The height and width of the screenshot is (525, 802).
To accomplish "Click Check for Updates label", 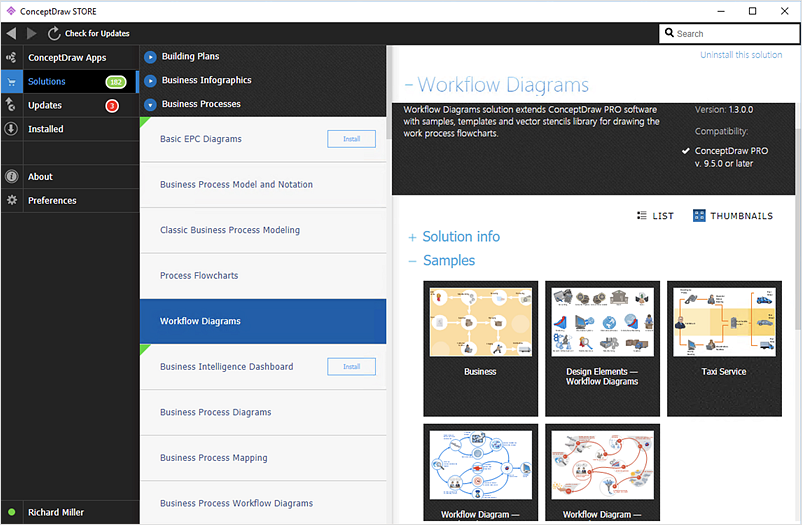I will point(97,33).
